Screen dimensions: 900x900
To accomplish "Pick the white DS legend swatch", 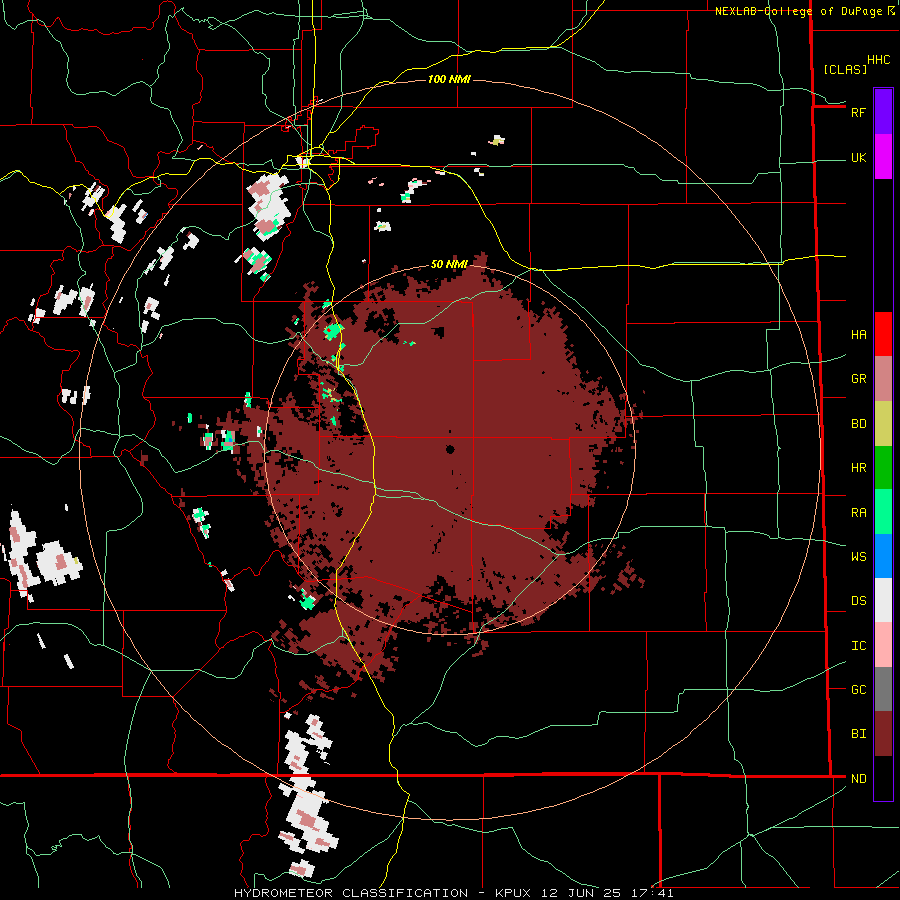I will pyautogui.click(x=883, y=600).
